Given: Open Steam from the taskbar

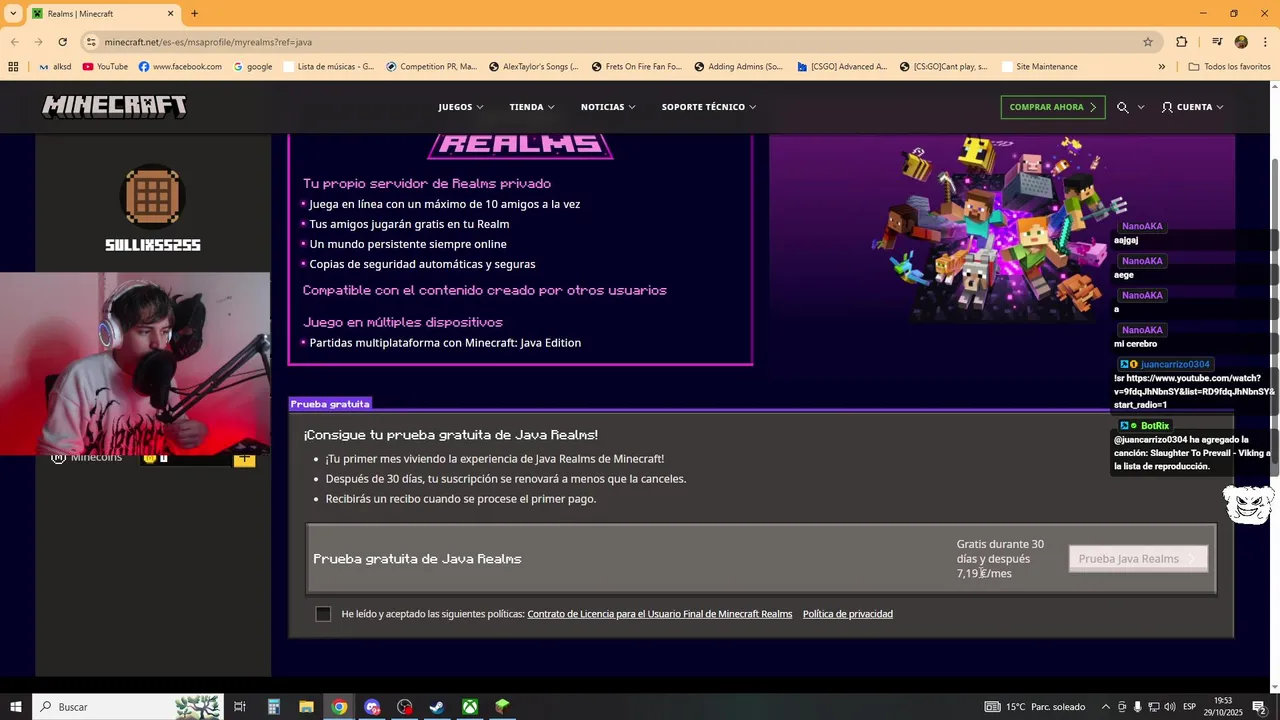Looking at the screenshot, I should (x=437, y=707).
